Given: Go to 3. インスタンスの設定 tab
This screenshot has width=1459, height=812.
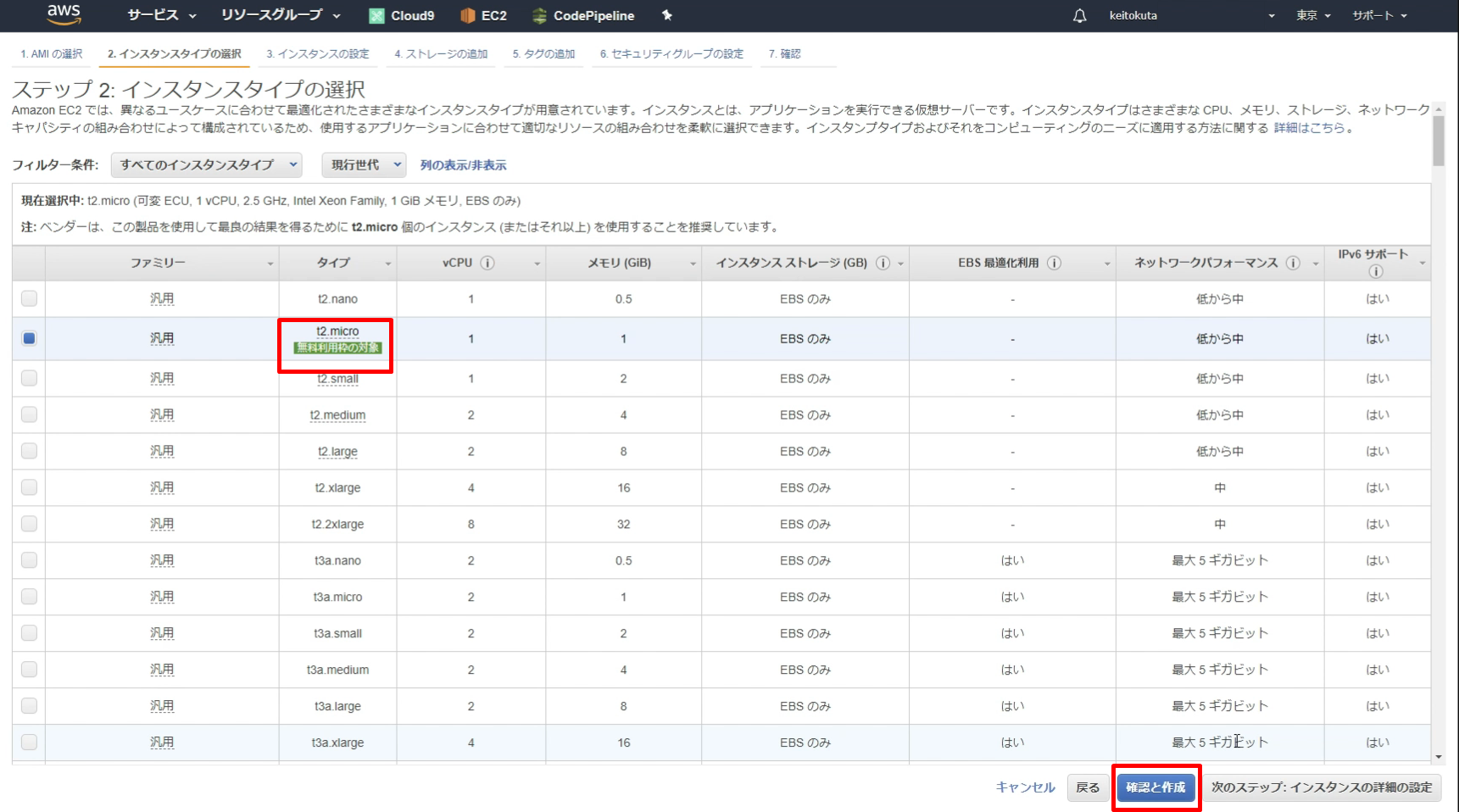Looking at the screenshot, I should click(x=318, y=53).
